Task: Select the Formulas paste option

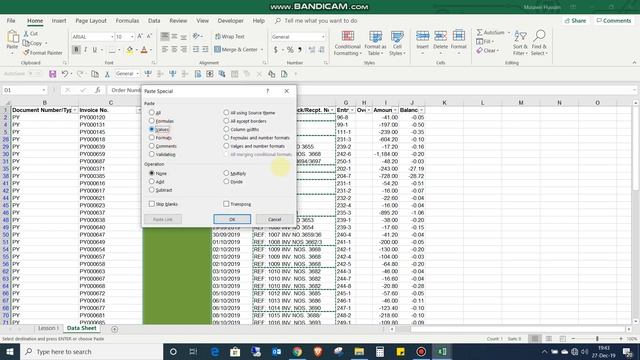Action: pos(152,121)
